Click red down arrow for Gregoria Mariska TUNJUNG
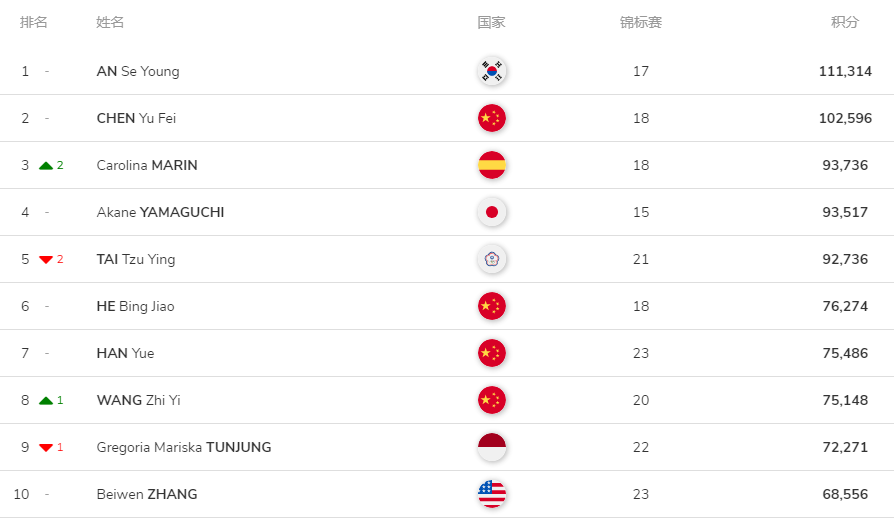The height and width of the screenshot is (519, 894). (x=46, y=448)
